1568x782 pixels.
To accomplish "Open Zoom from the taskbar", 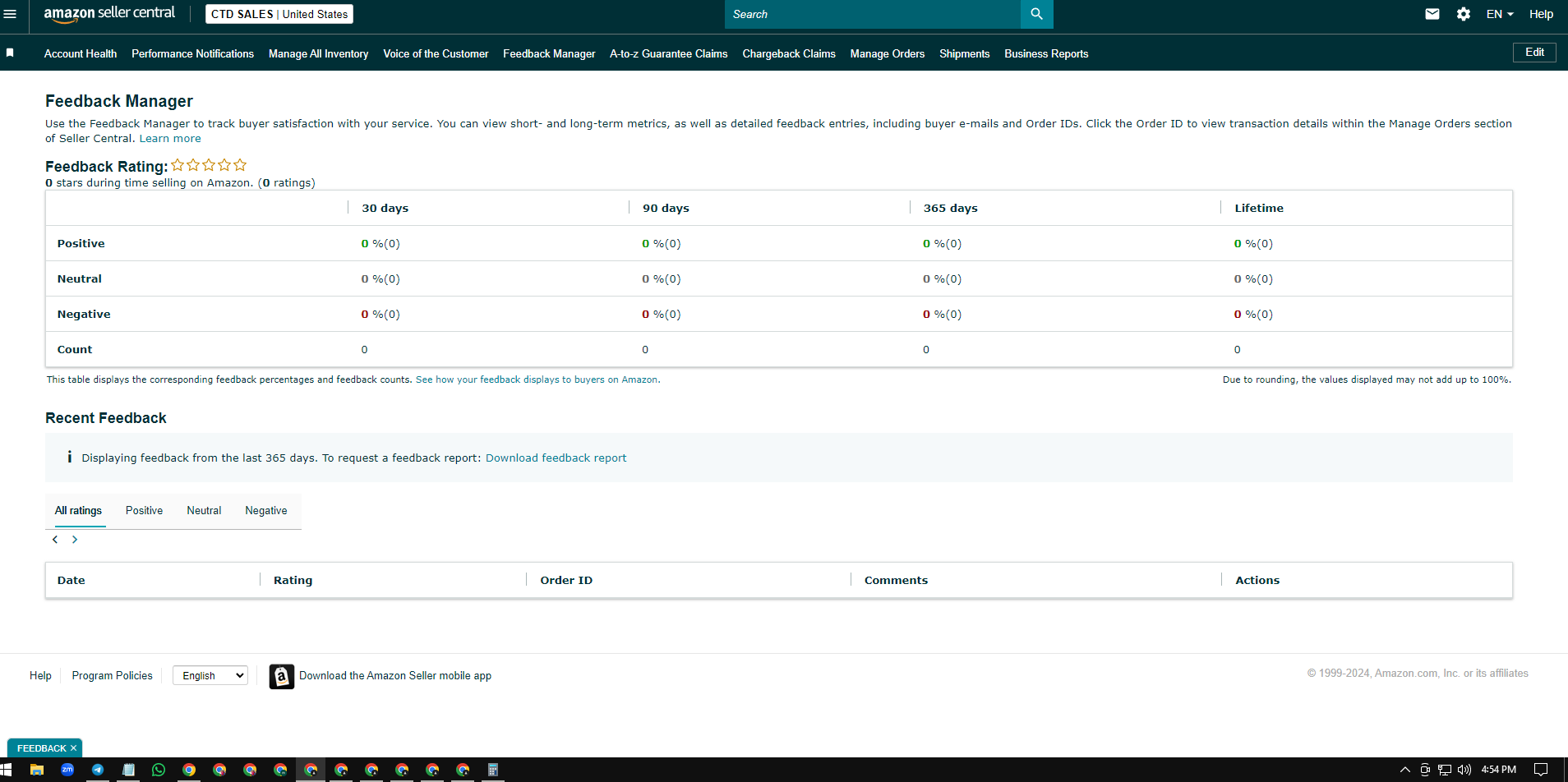I will click(x=67, y=770).
